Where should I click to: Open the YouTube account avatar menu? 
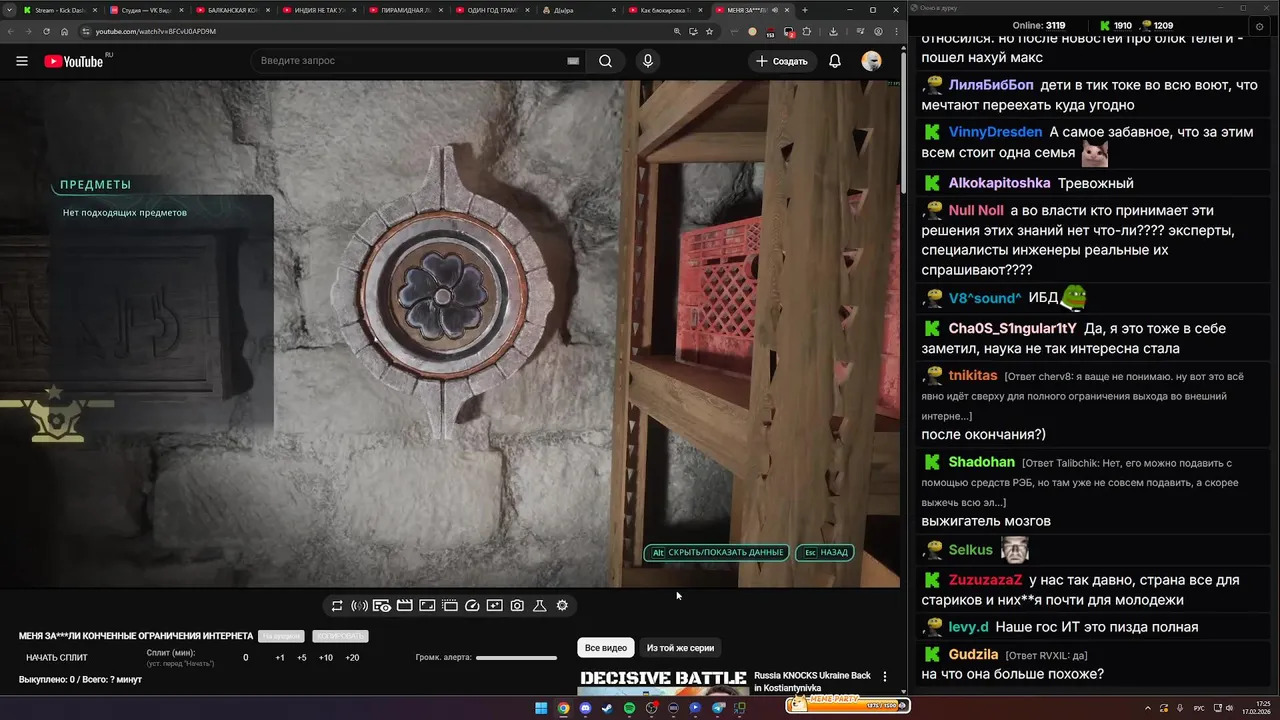point(872,61)
